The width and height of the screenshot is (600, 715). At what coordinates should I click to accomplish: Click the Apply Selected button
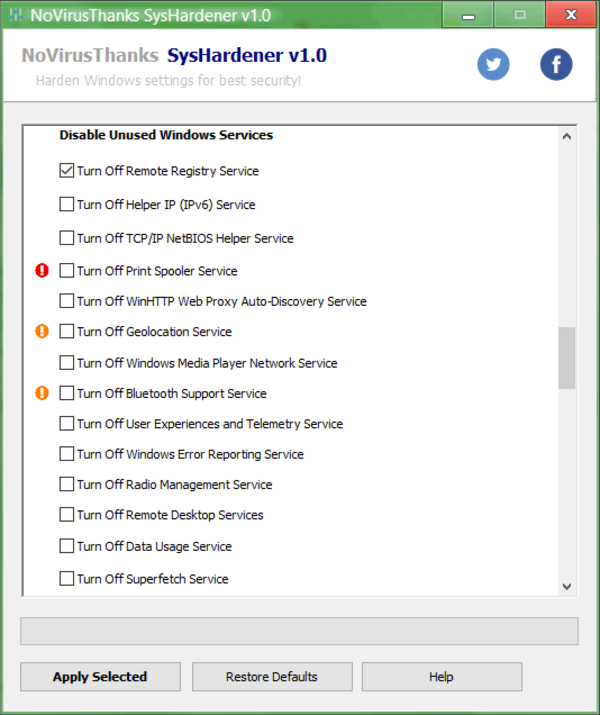click(x=100, y=677)
